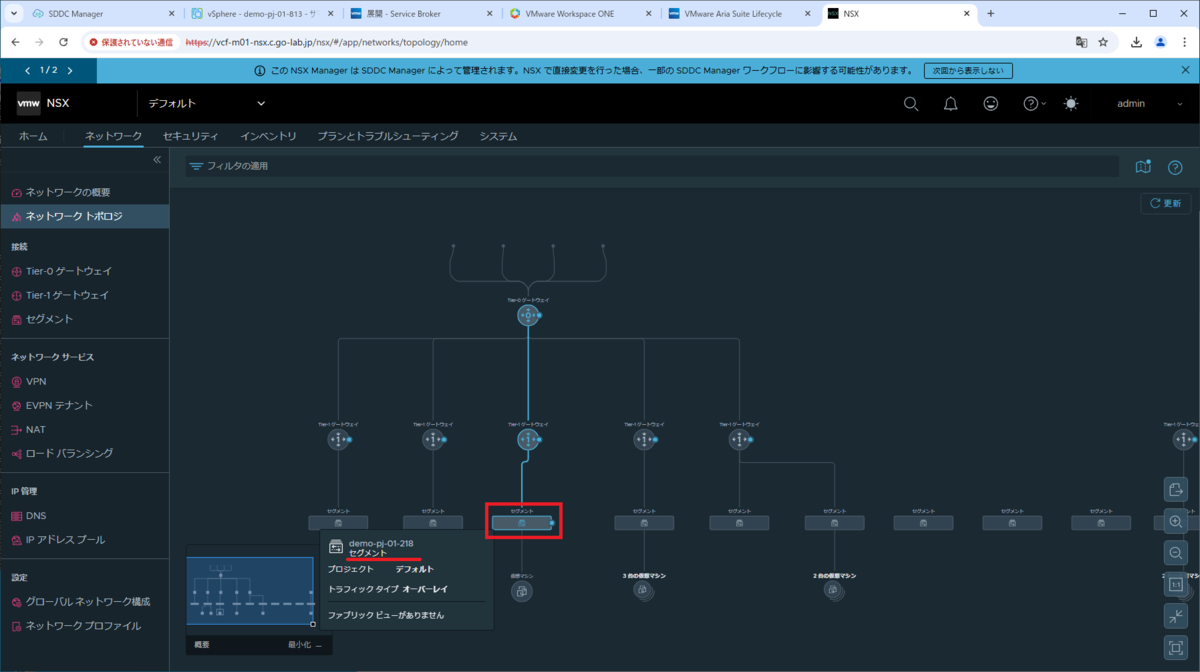Click the 更新 refresh button
This screenshot has height=672, width=1200.
pyautogui.click(x=1166, y=203)
